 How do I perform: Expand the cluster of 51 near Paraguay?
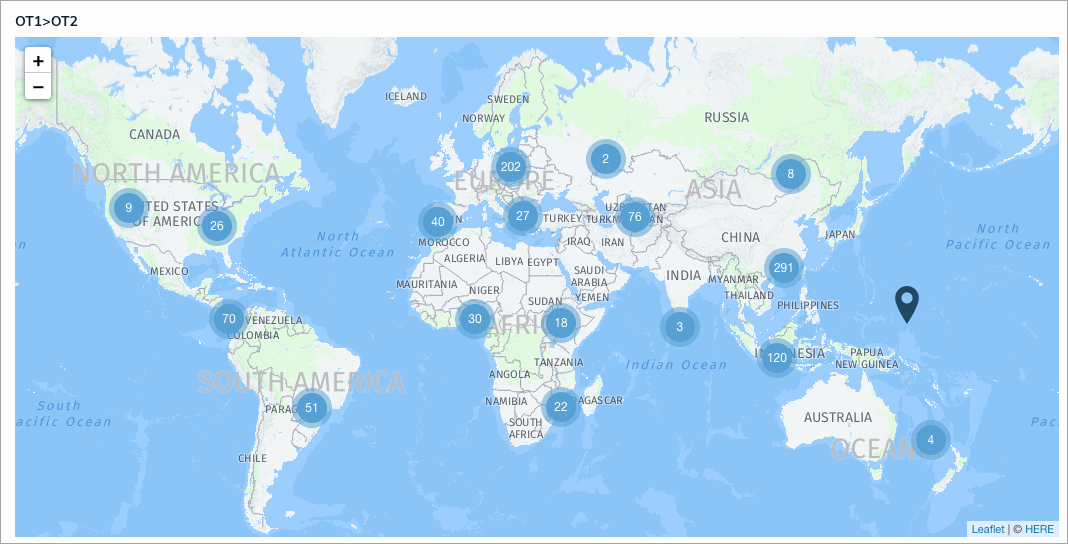311,408
